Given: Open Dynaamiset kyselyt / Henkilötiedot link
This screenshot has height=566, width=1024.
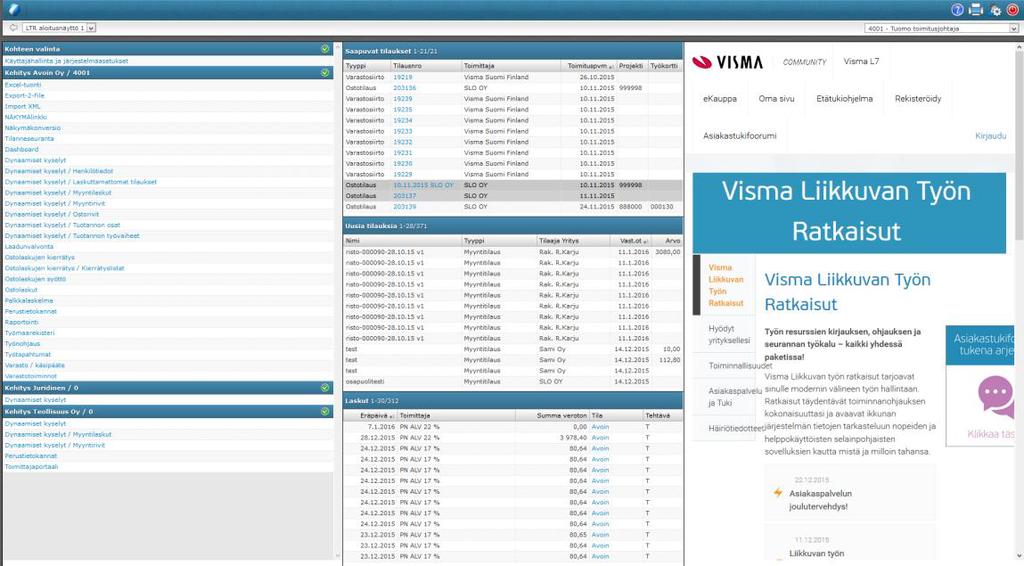Looking at the screenshot, I should (59, 171).
